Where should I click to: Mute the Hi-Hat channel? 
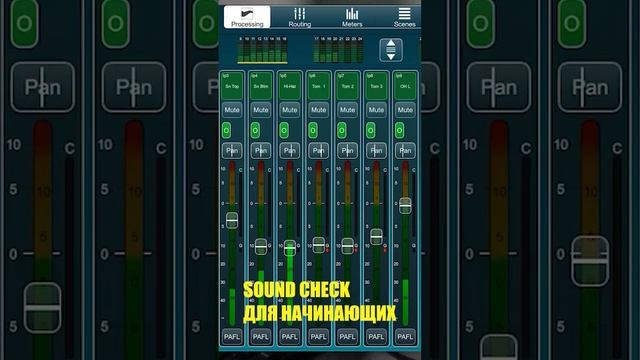(x=290, y=110)
